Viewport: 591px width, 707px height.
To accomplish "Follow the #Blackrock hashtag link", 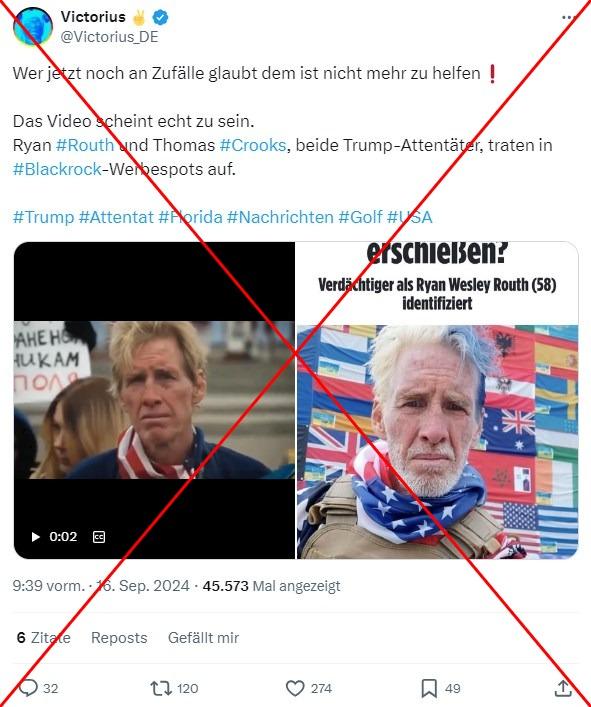I will click(57, 169).
